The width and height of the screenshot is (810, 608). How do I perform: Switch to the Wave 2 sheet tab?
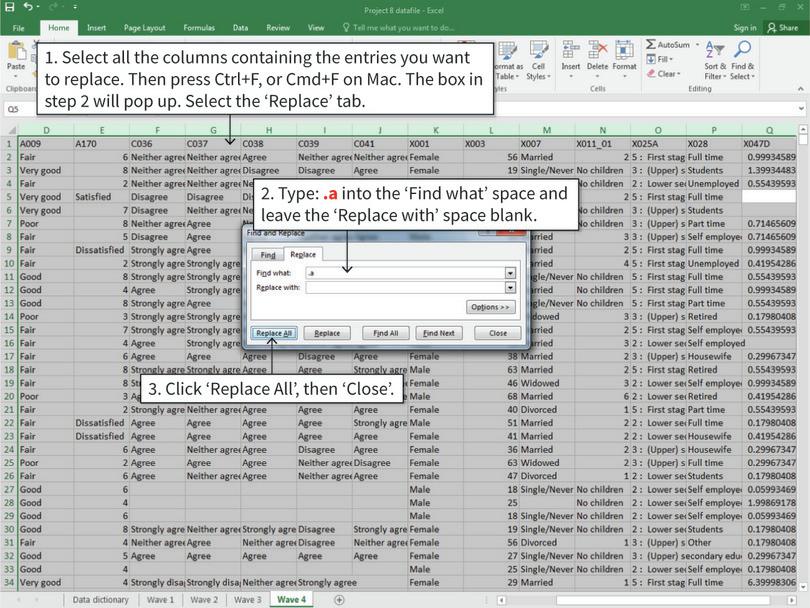pos(206,600)
